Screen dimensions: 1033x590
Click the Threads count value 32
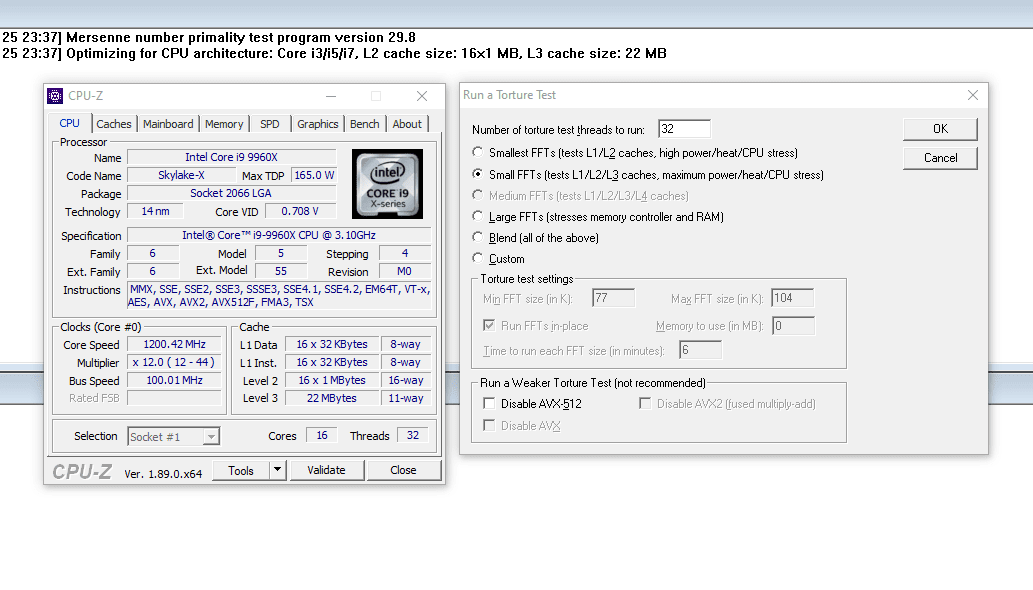pyautogui.click(x=412, y=435)
